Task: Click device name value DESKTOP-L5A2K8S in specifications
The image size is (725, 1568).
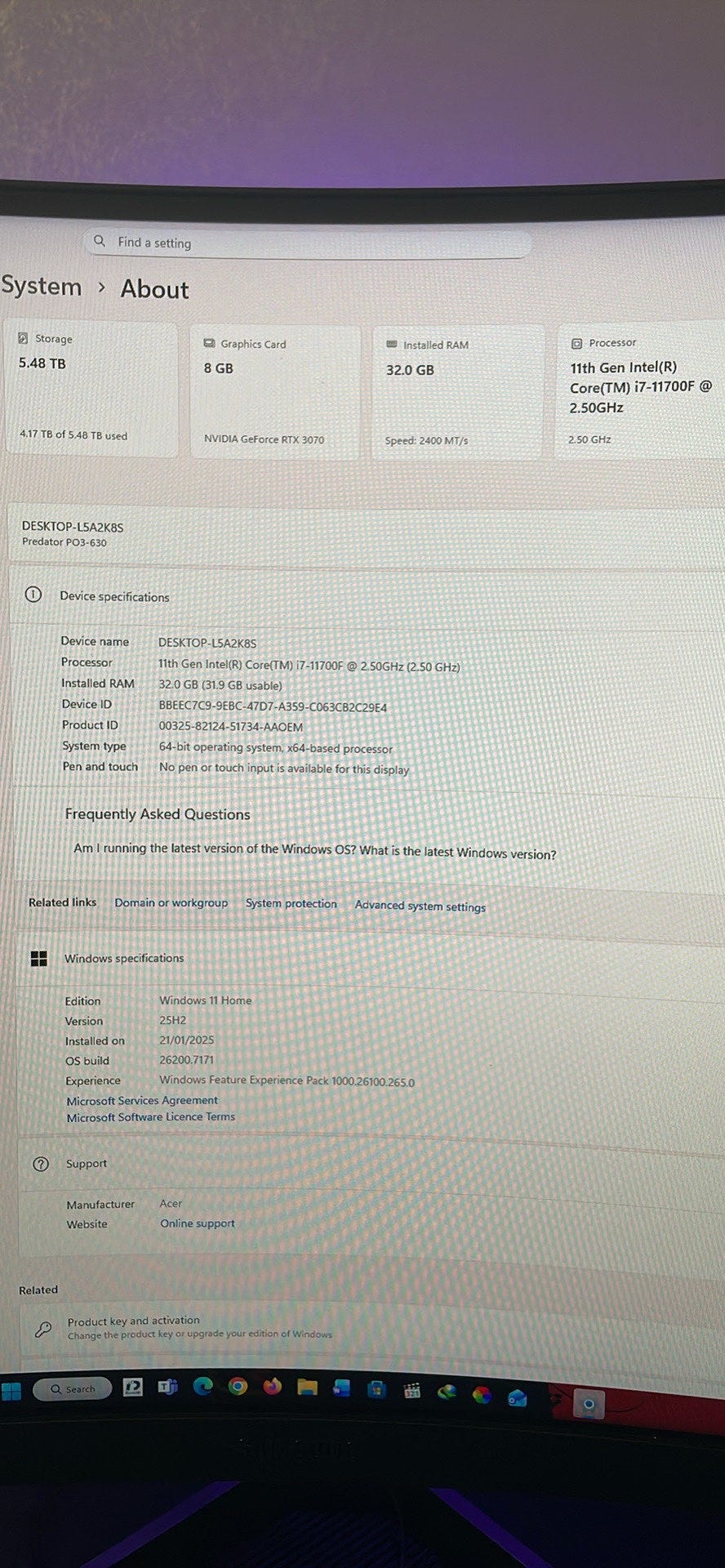Action: coord(207,643)
